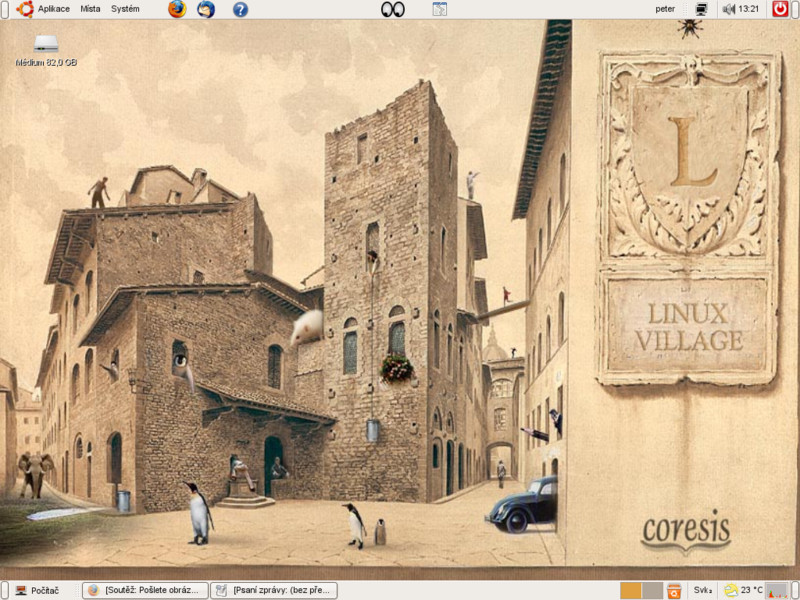Click the Počítač button in bottom panel
800x600 pixels.
click(39, 590)
